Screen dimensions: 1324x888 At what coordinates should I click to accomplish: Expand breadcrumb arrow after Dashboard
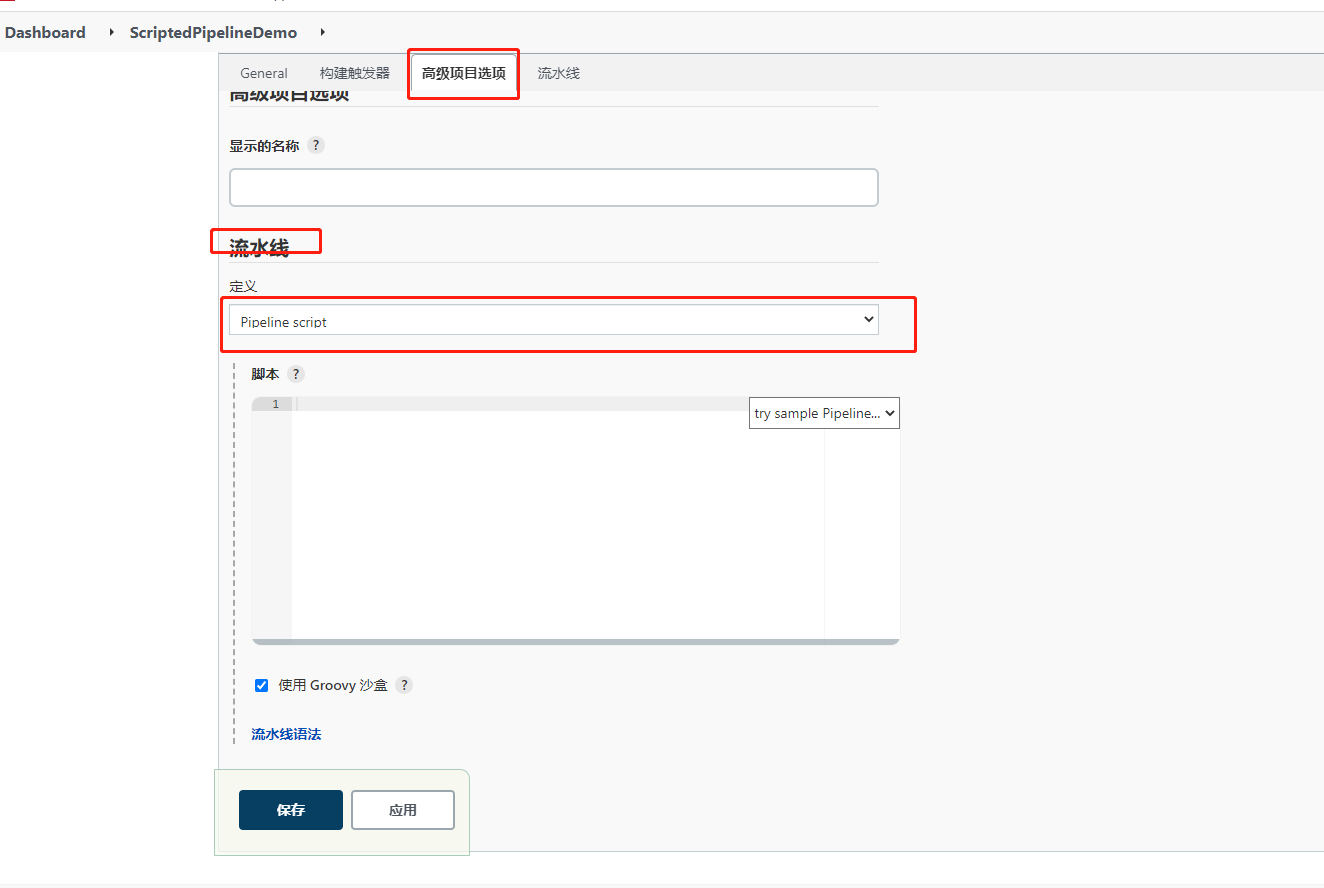tap(112, 32)
